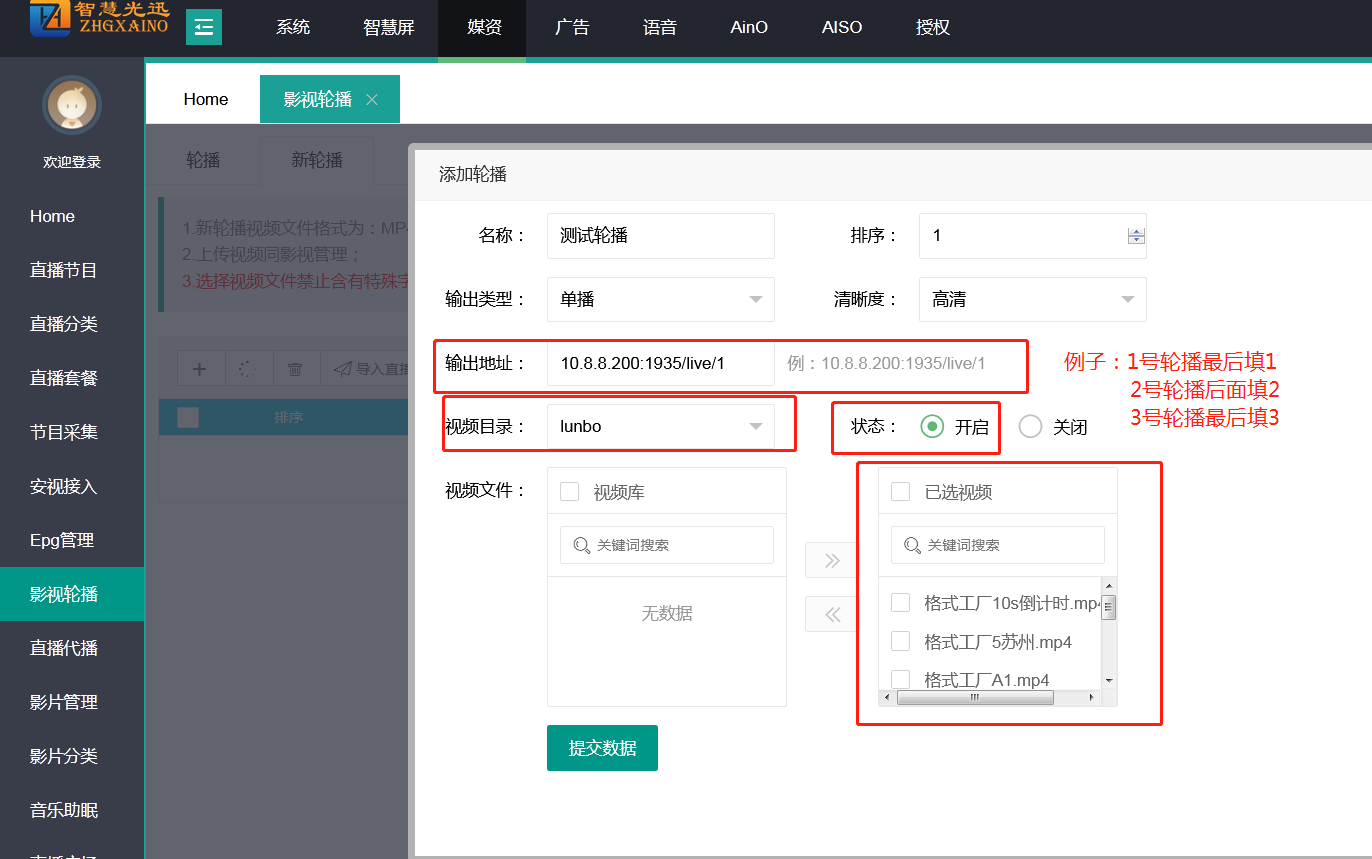Click the trash delete icon in toolbar

(x=295, y=369)
